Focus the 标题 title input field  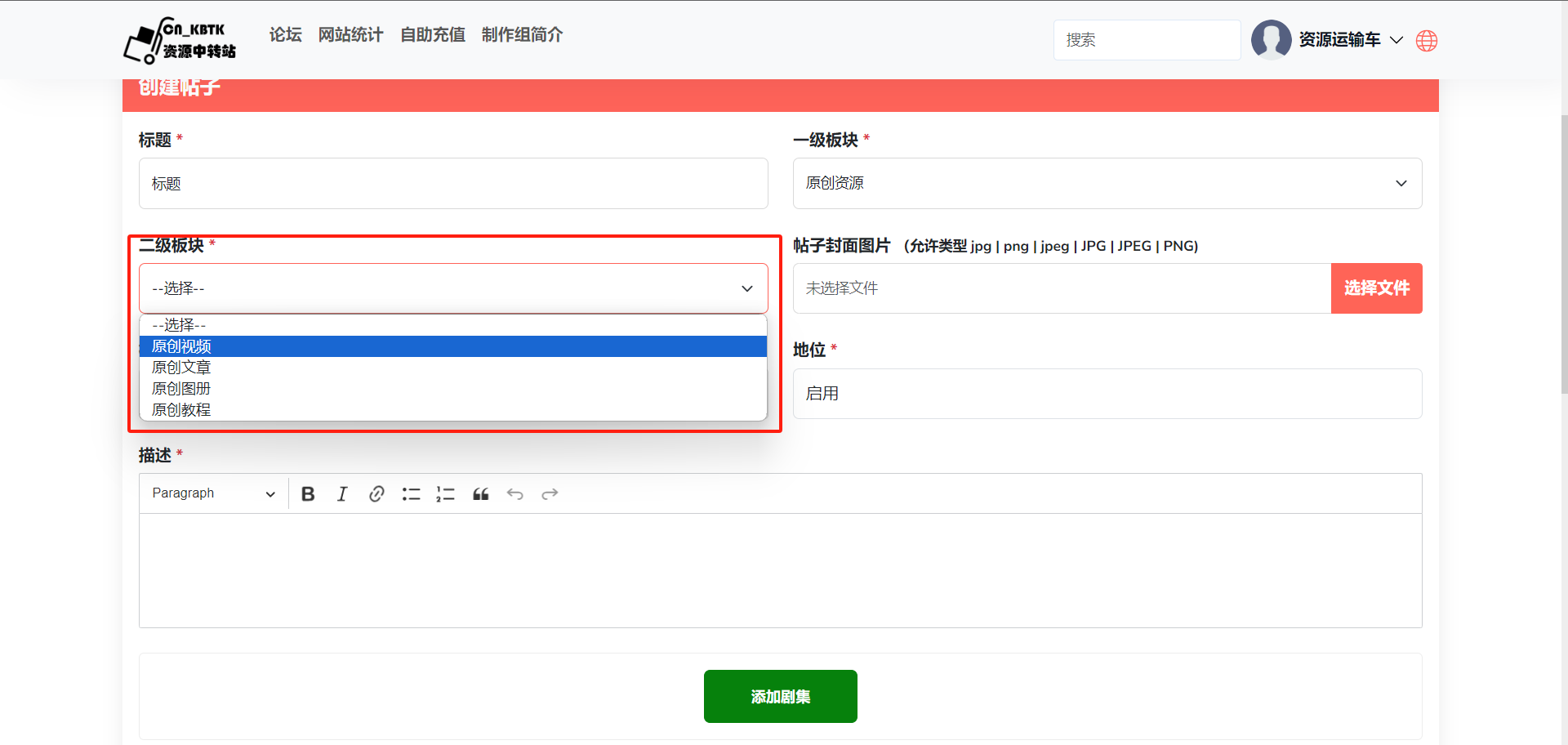click(x=452, y=184)
